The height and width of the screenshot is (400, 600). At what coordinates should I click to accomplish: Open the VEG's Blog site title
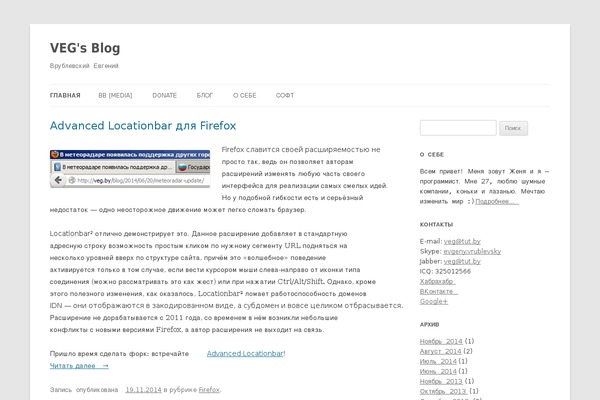[x=85, y=48]
